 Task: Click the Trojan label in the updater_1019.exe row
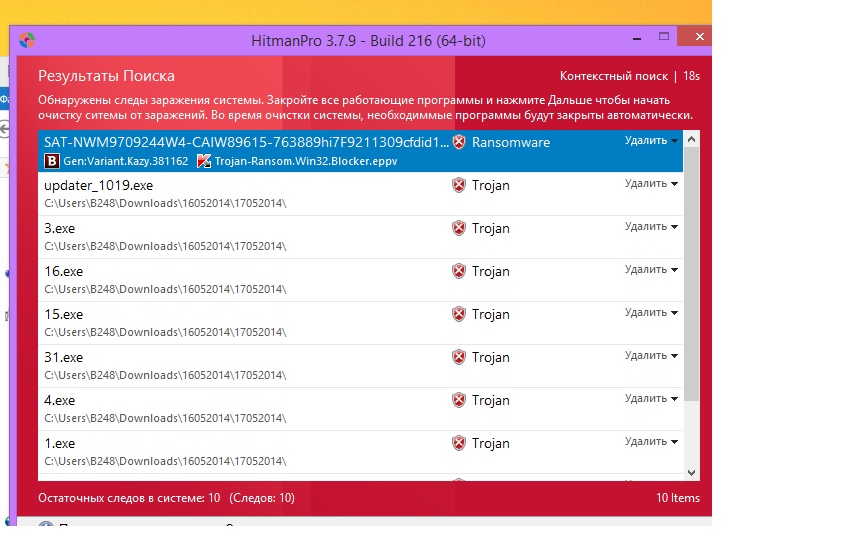[x=490, y=186]
